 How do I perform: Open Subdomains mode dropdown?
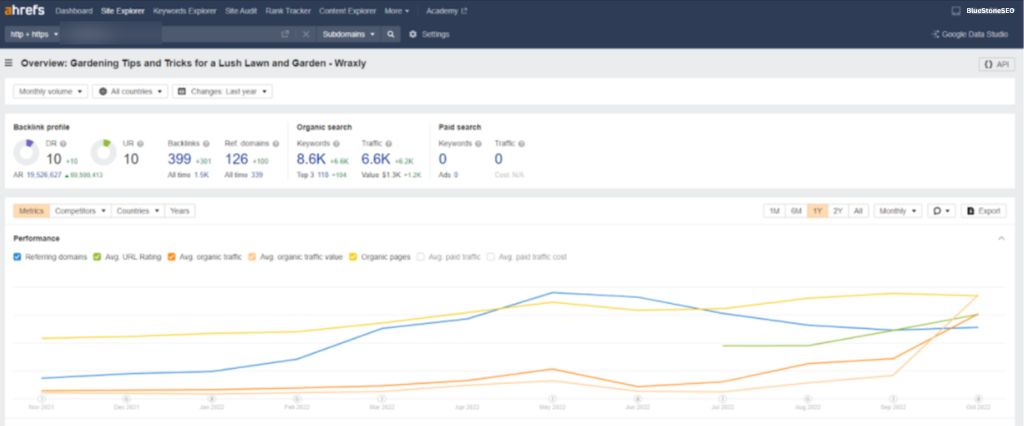click(348, 34)
